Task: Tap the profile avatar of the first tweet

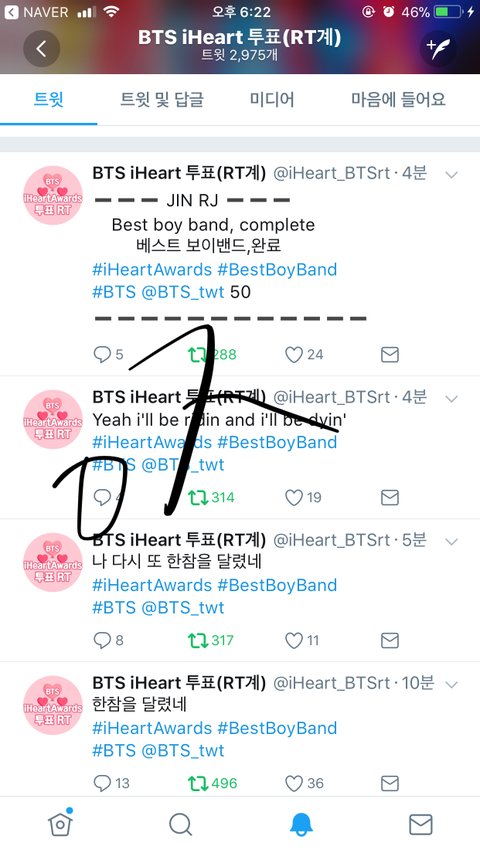Action: (x=53, y=195)
